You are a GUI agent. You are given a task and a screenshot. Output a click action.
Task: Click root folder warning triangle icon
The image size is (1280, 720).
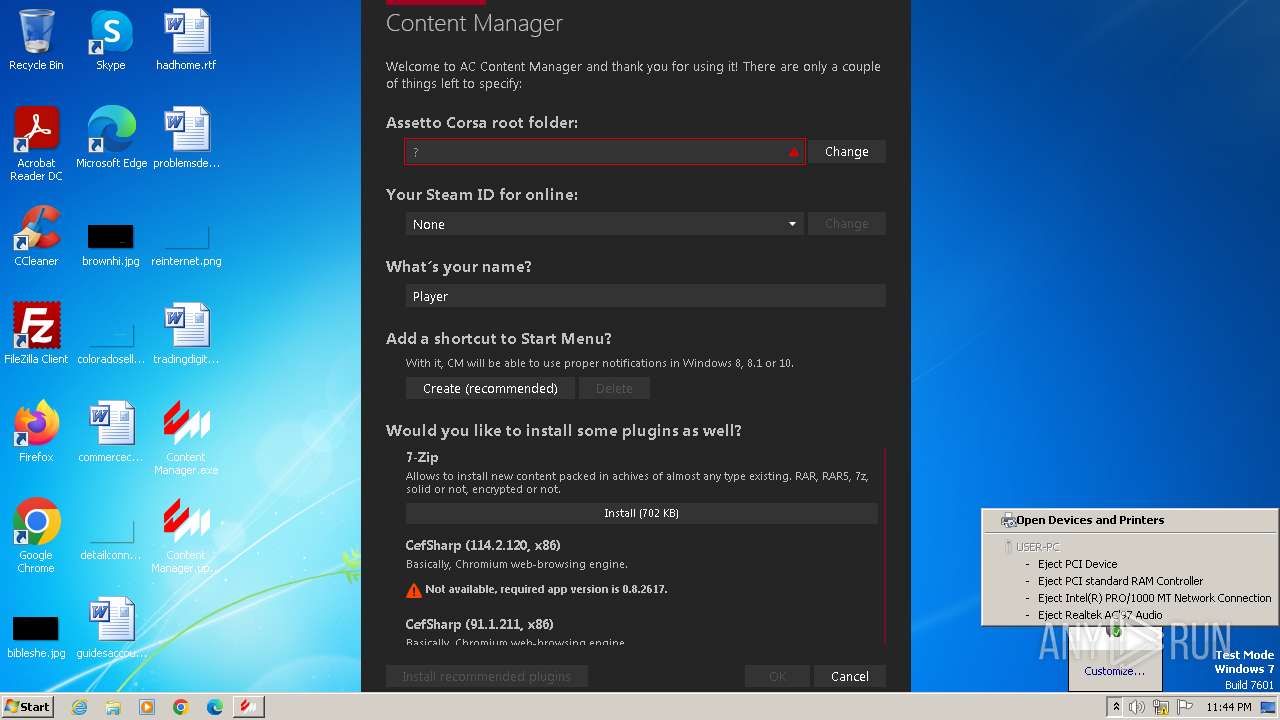794,152
